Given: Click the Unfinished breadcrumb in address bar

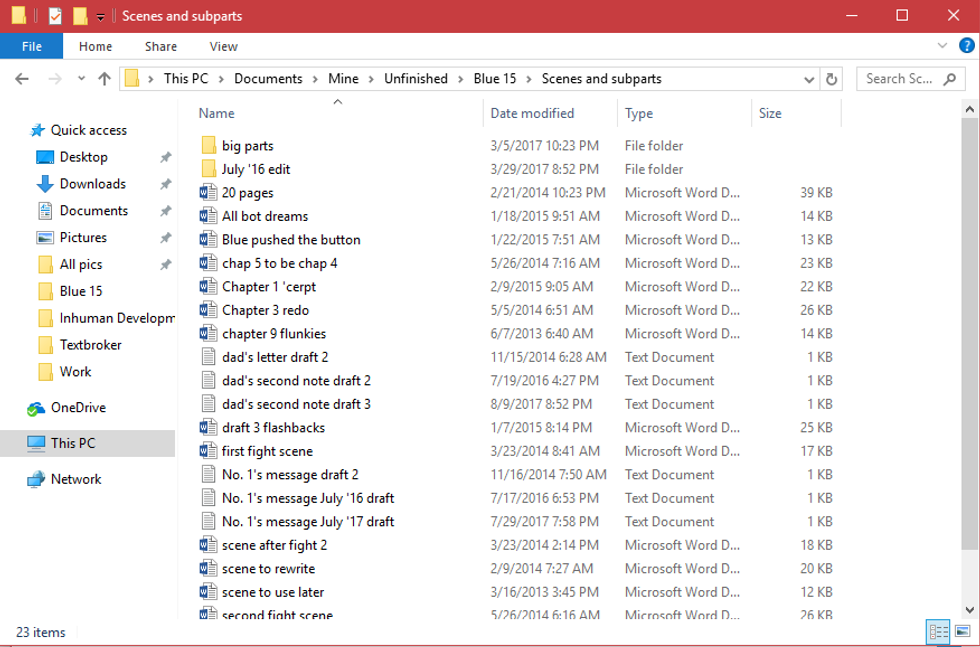Looking at the screenshot, I should pyautogui.click(x=415, y=79).
